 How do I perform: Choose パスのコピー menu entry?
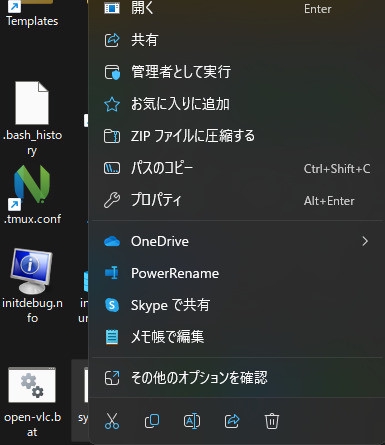pyautogui.click(x=237, y=168)
